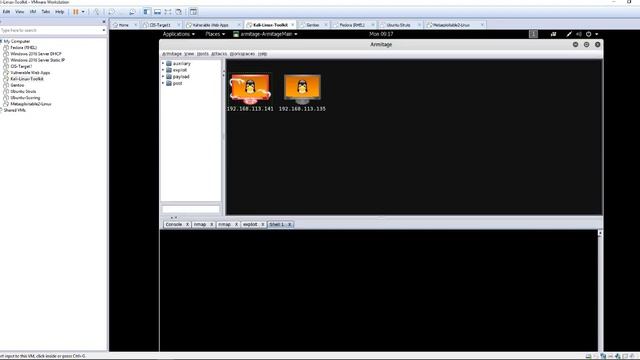Viewport: 640px width, 360px height.
Task: Click the send Ctrl+Alt+Del toolbar icon
Action: (x=97, y=12)
